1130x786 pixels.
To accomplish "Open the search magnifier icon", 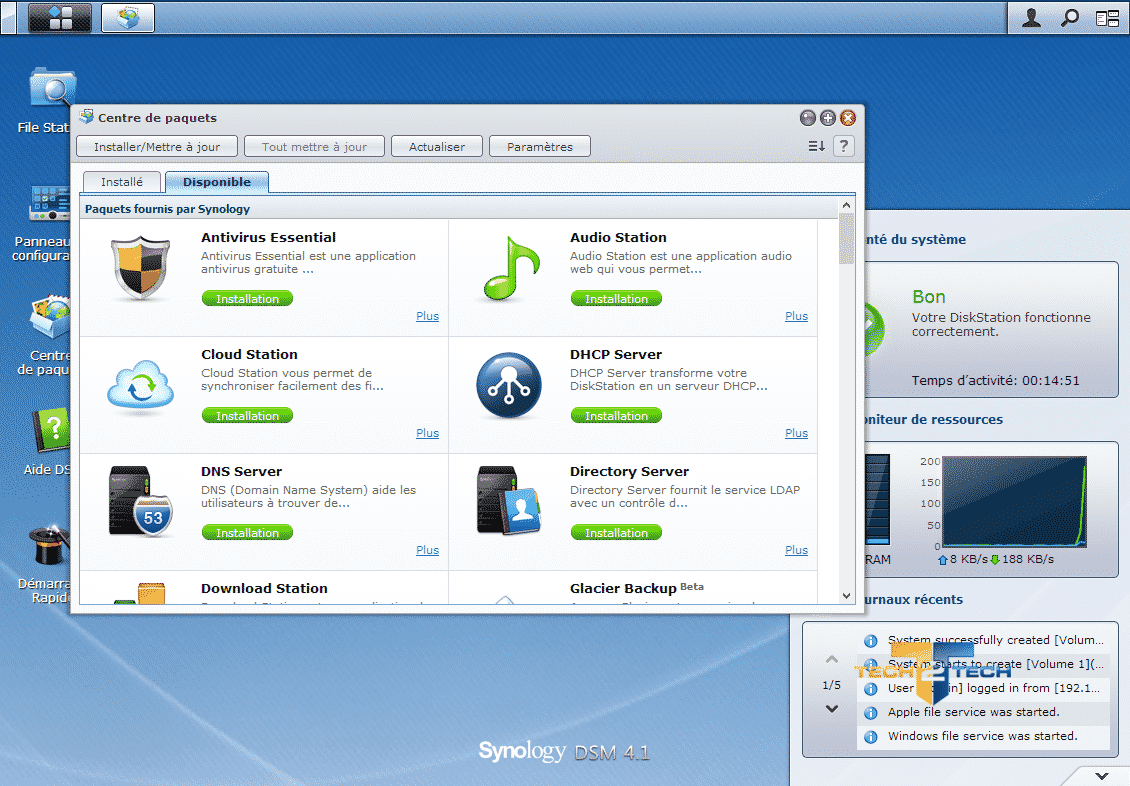I will point(1069,18).
